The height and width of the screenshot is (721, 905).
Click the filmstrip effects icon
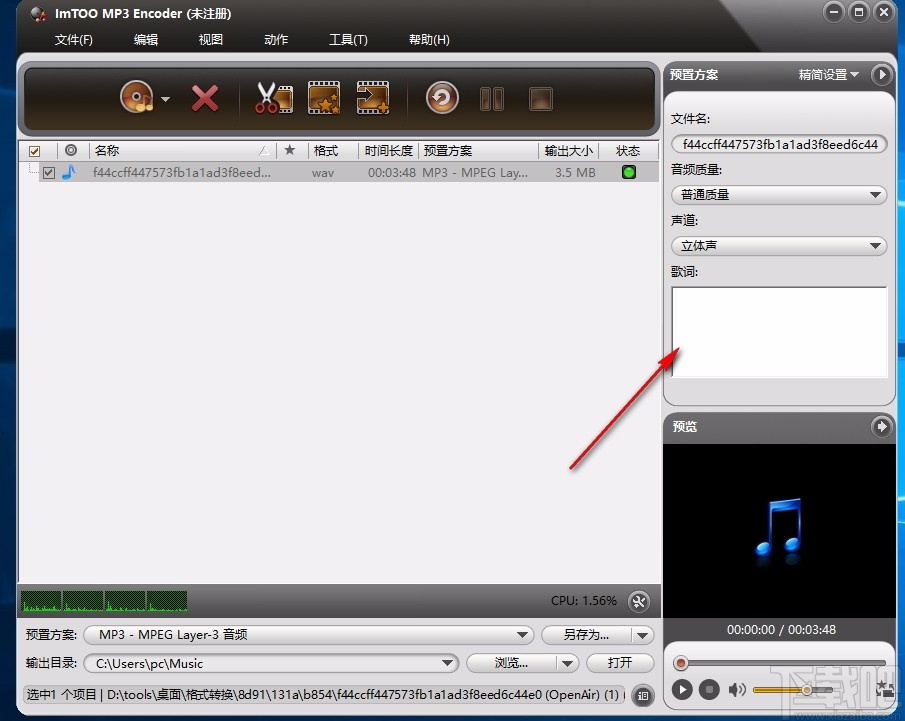pyautogui.click(x=323, y=98)
